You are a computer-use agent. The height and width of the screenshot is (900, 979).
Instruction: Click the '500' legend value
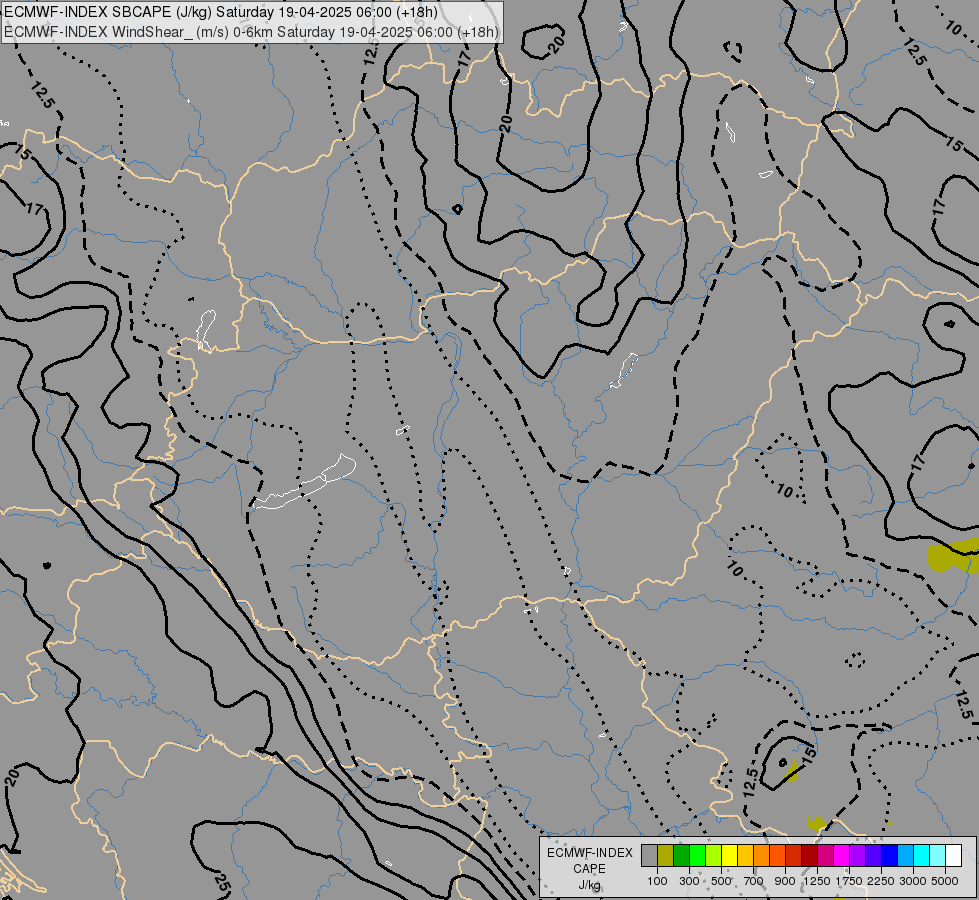721,881
